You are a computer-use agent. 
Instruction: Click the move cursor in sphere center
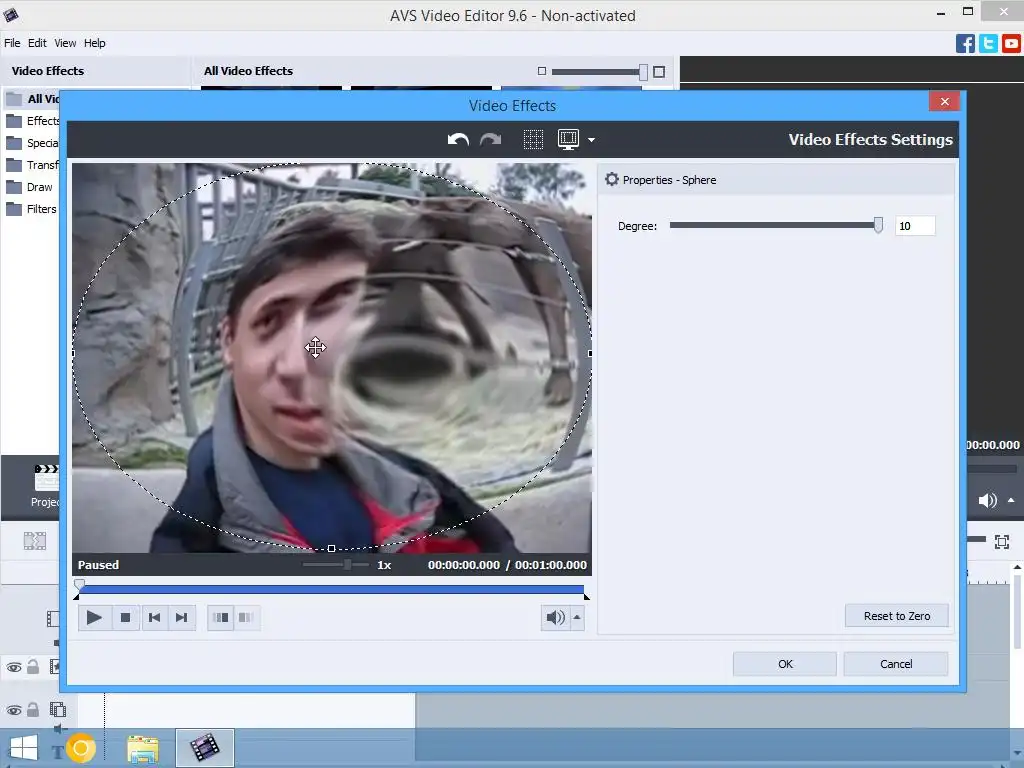pyautogui.click(x=315, y=347)
